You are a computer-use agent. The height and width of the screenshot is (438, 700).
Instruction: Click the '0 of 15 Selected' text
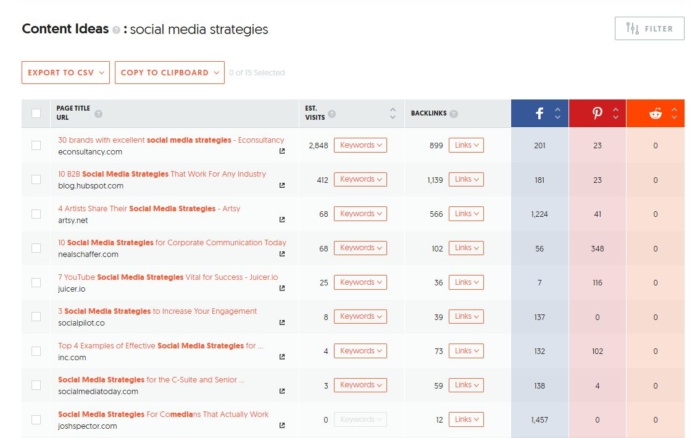(257, 73)
